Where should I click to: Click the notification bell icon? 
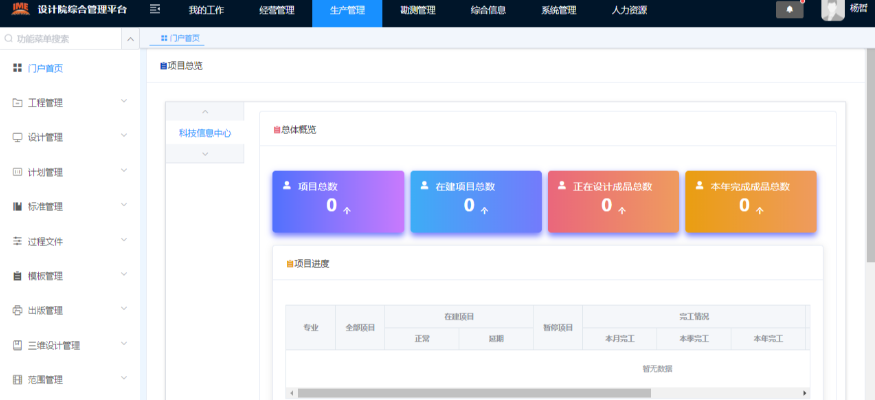(789, 10)
